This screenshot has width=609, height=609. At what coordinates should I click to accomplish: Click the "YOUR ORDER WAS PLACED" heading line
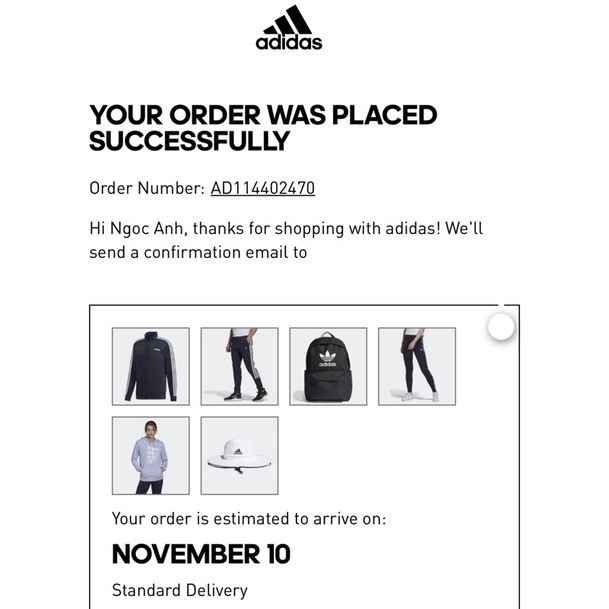click(263, 115)
